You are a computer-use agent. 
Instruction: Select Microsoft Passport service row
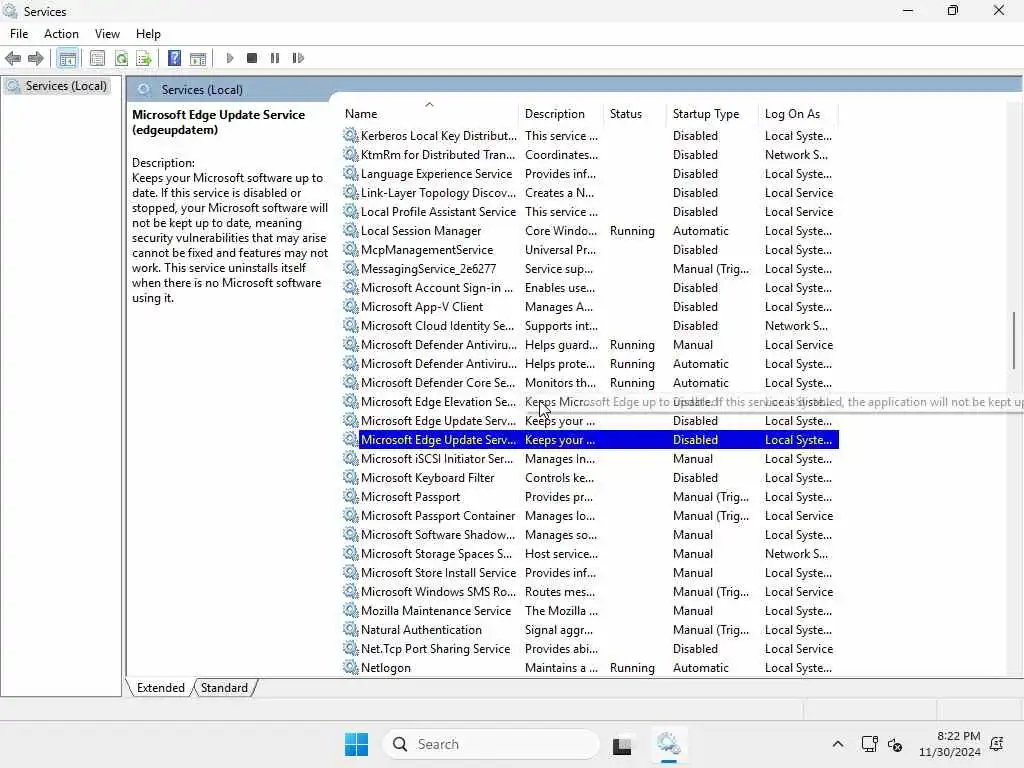[x=590, y=497]
